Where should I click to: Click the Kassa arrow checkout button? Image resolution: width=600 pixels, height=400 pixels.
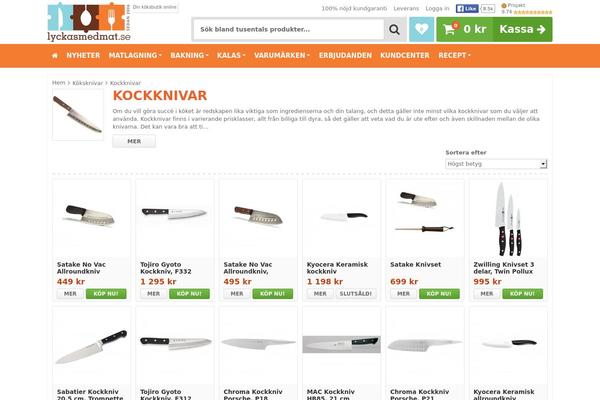pyautogui.click(x=522, y=29)
